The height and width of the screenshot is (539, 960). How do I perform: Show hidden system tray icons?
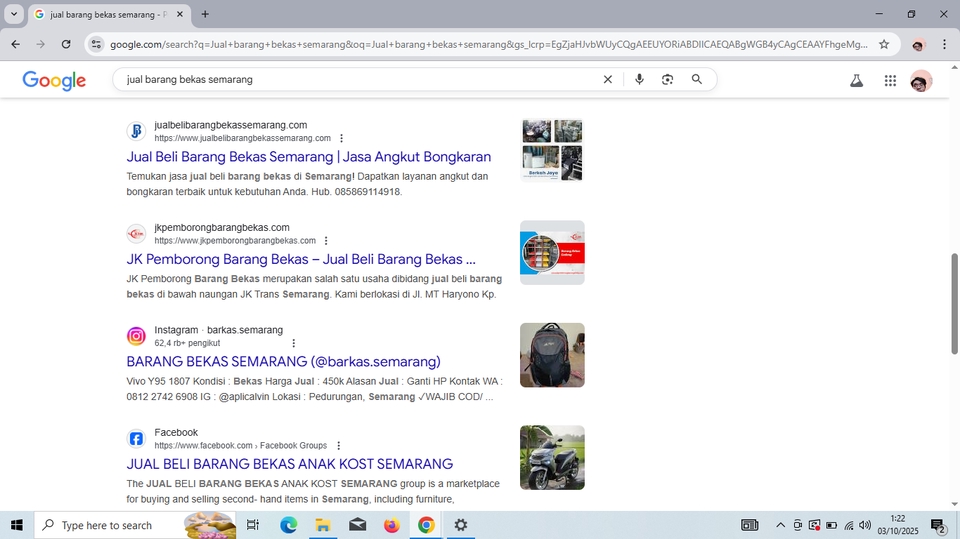[x=780, y=525]
